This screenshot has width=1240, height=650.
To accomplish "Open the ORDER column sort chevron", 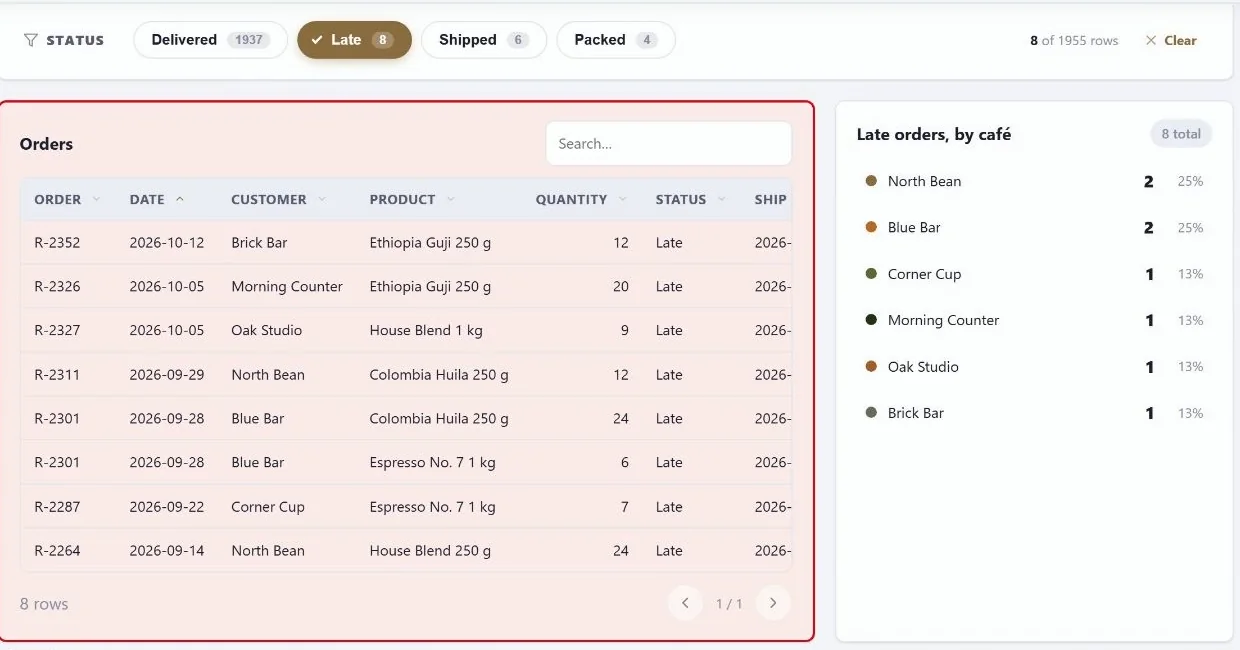I will (x=97, y=199).
